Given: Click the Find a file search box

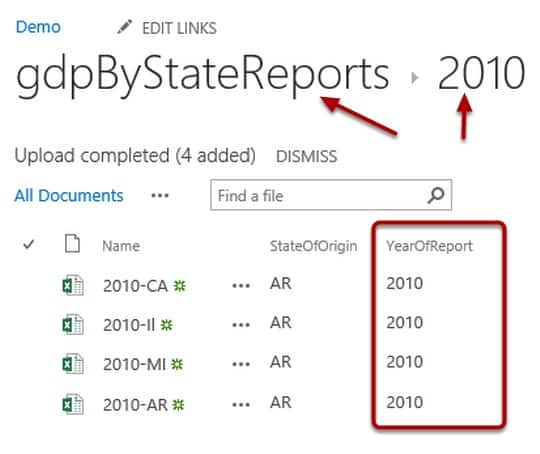Looking at the screenshot, I should coord(331,195).
